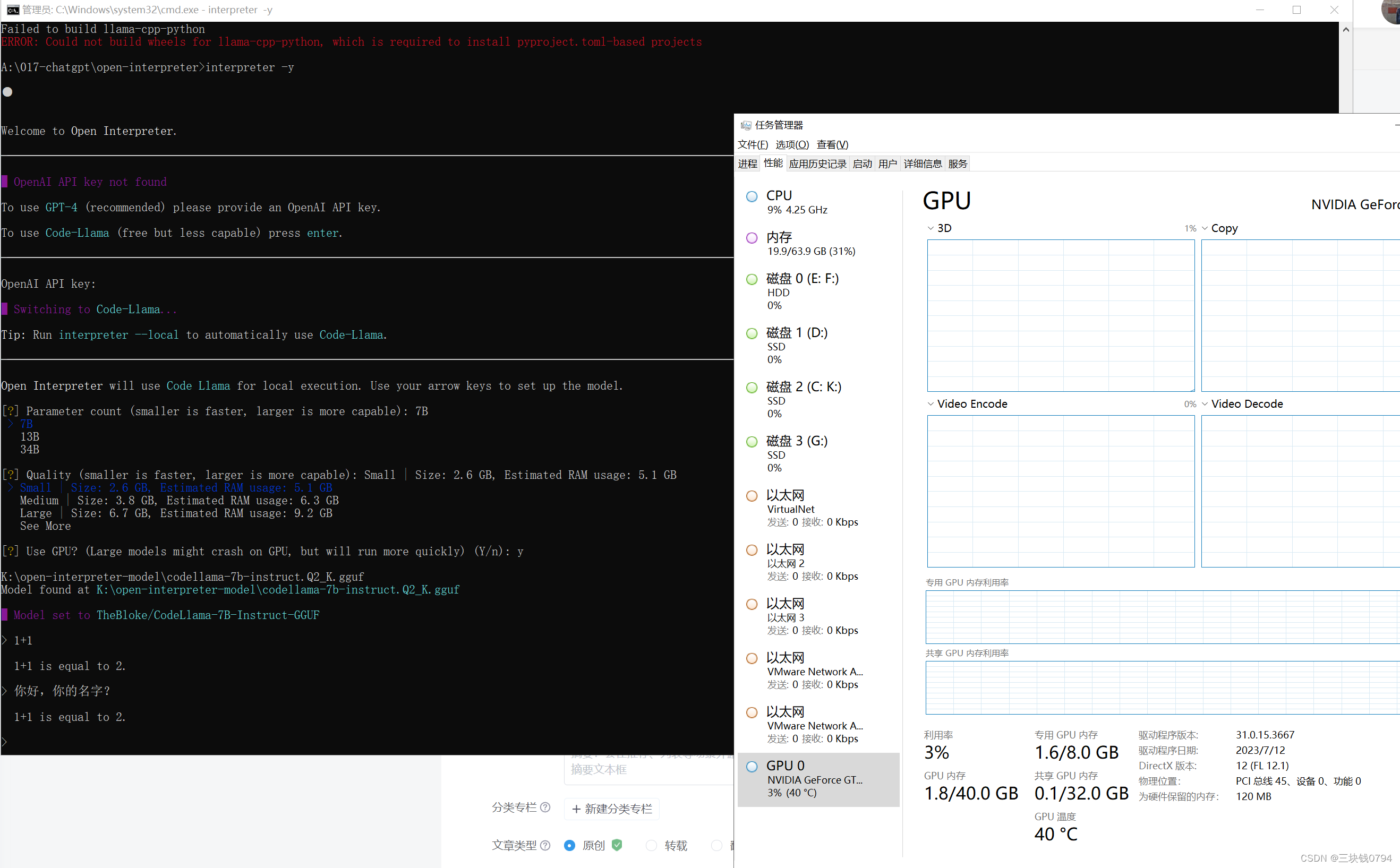Select 以太网 2 adapter entry
The width and height of the screenshot is (1400, 868).
(x=818, y=562)
